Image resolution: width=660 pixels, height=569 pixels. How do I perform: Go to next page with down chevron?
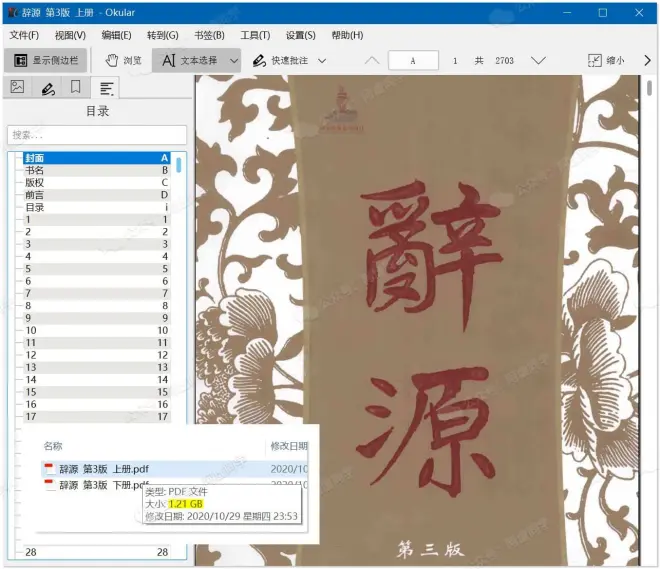(538, 61)
